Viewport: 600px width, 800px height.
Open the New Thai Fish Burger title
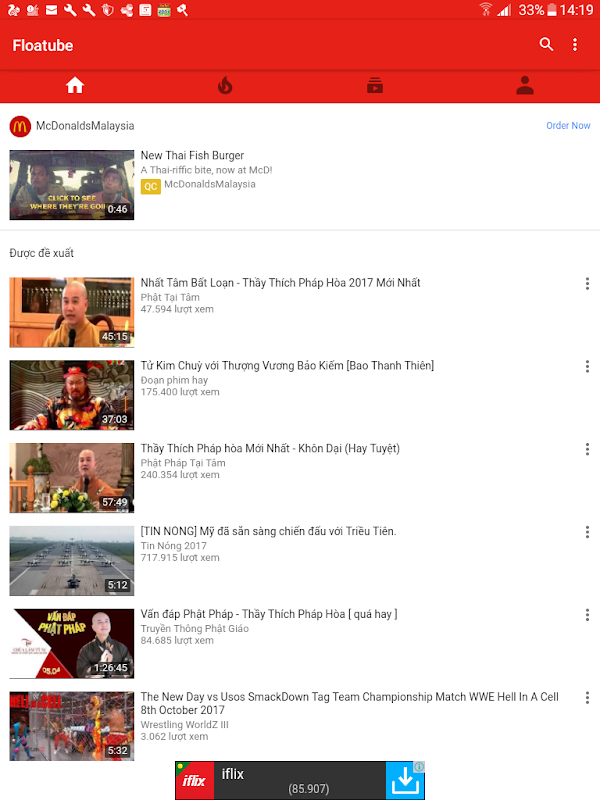[x=192, y=155]
